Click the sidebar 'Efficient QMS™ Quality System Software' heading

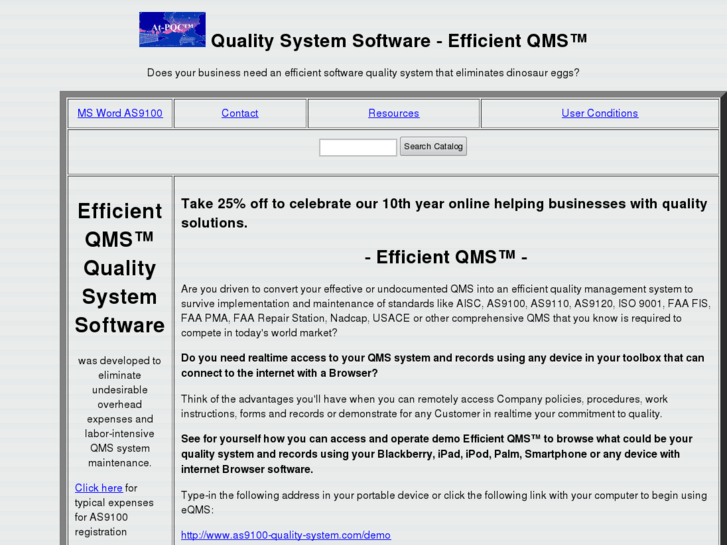120,268
